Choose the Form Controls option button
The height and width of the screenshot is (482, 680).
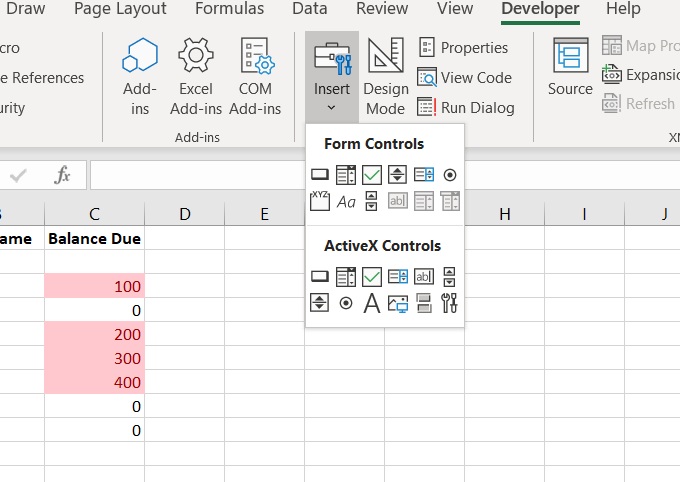tap(449, 175)
